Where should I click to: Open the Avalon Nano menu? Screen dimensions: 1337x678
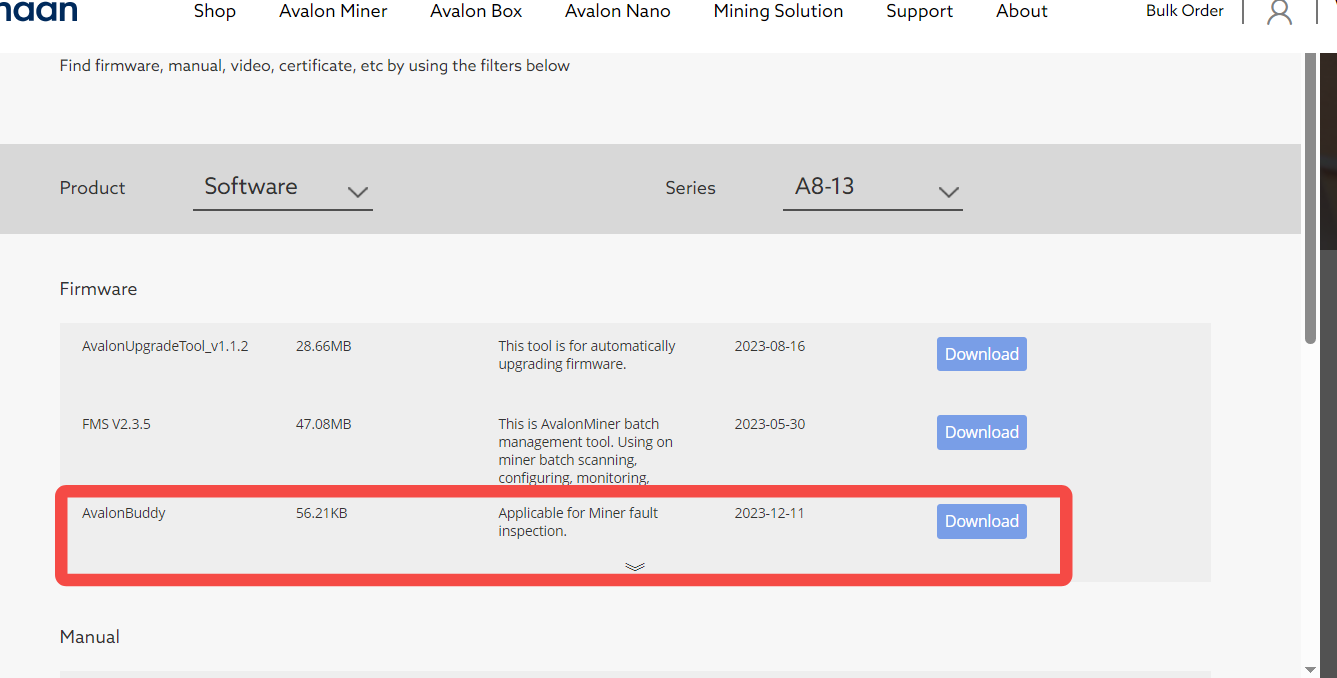pos(618,12)
